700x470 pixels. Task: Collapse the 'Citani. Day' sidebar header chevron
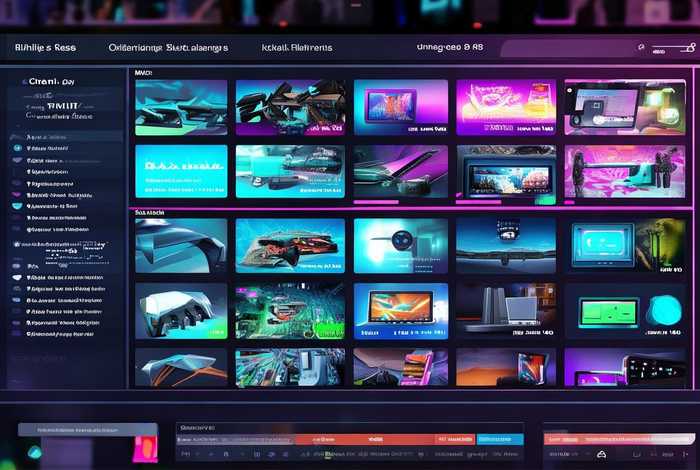tap(24, 81)
